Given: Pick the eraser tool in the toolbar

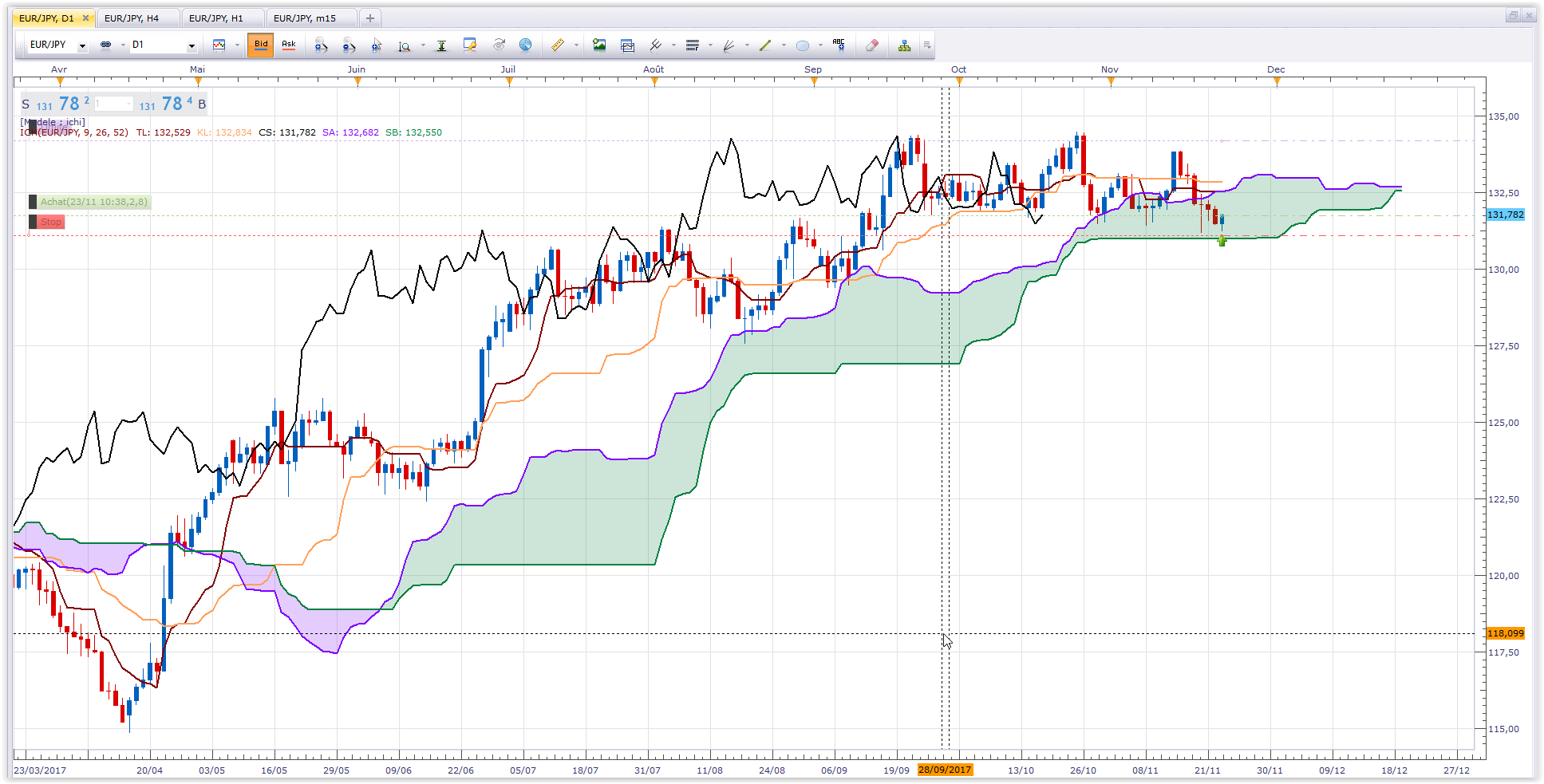Looking at the screenshot, I should 872,45.
